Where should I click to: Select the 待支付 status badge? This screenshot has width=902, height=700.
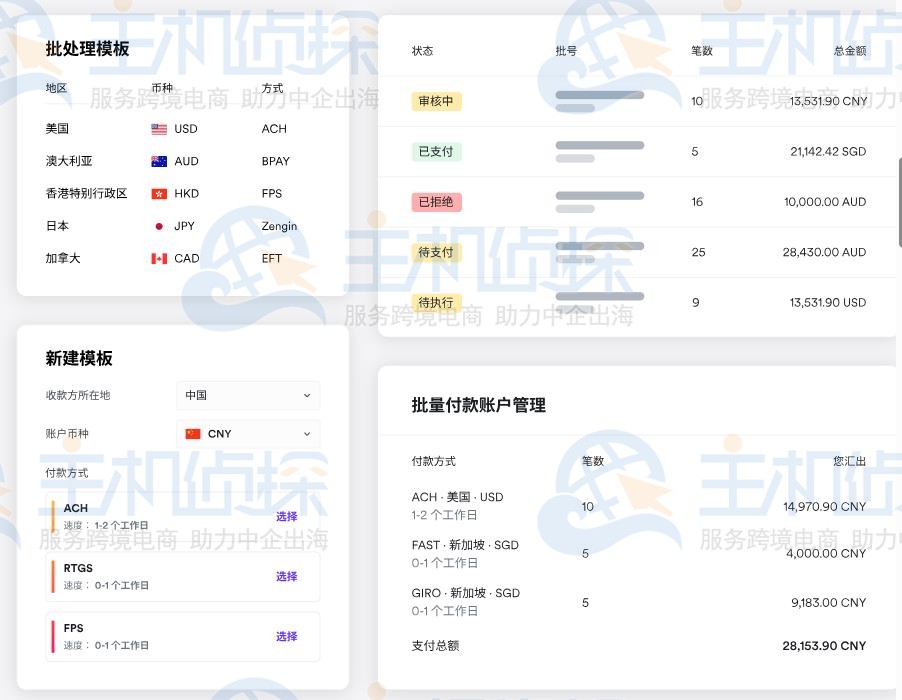click(436, 252)
